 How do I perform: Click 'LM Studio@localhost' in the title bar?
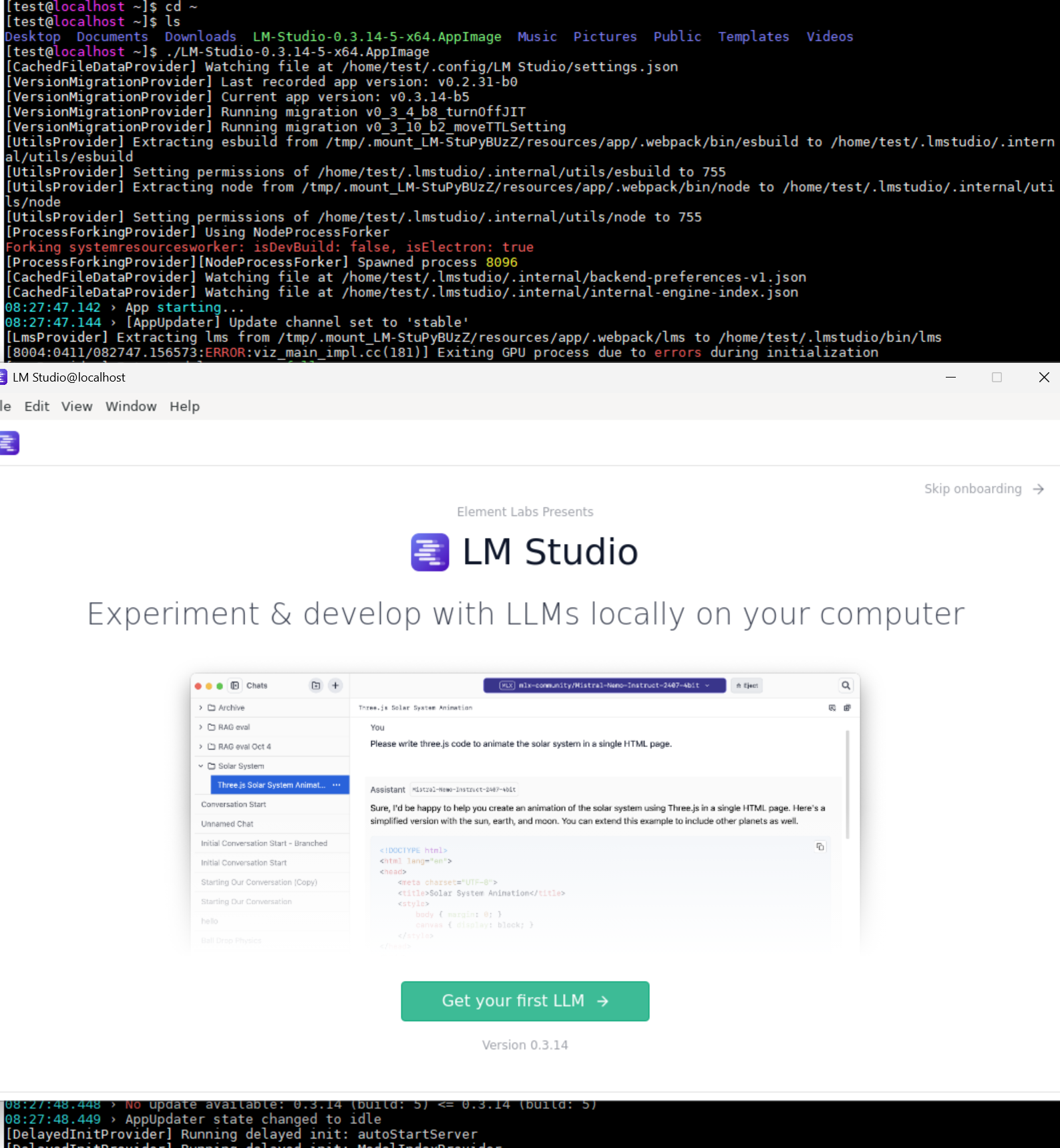[69, 378]
